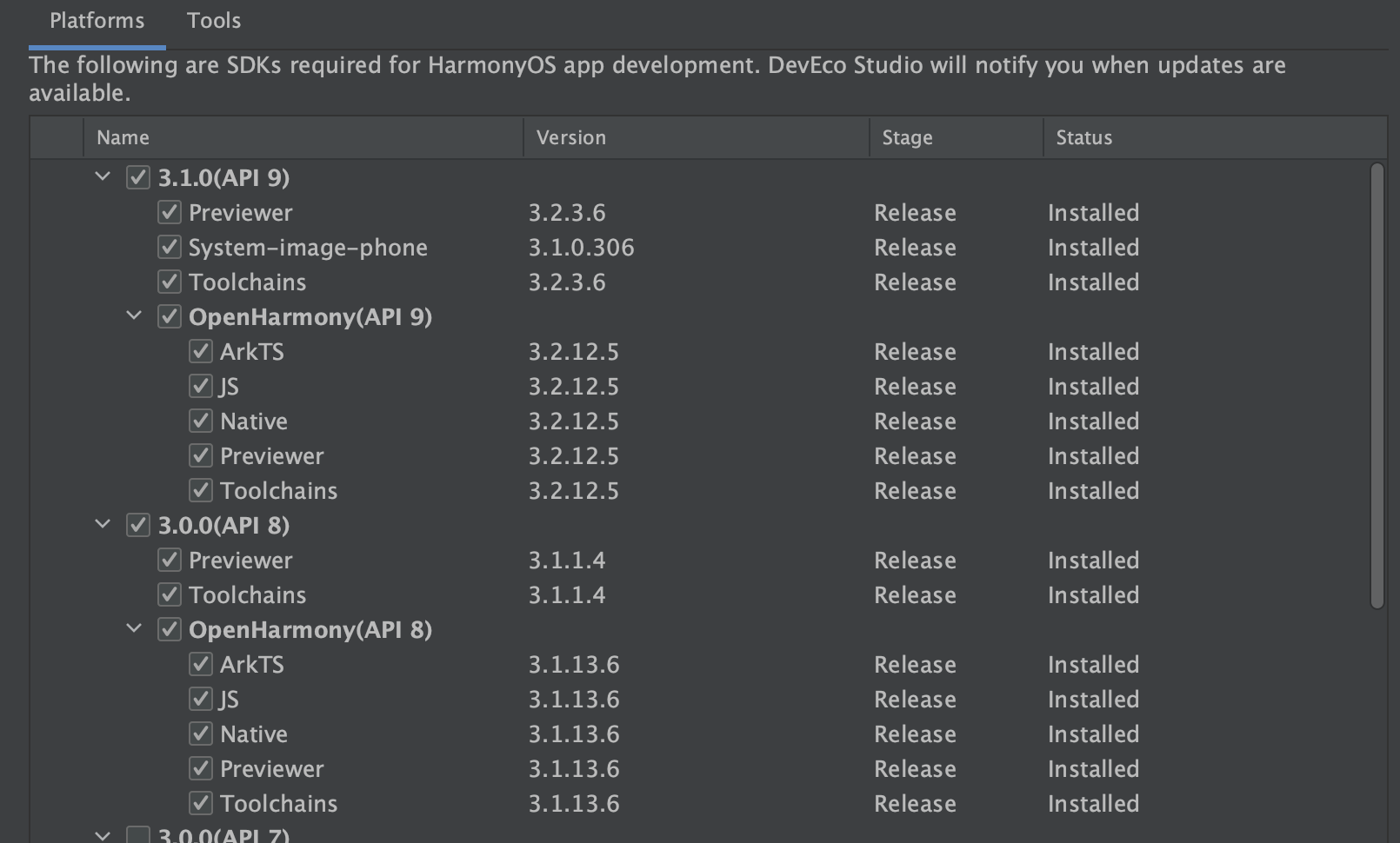1400x843 pixels.
Task: Click the Status column header
Action: [x=1215, y=137]
